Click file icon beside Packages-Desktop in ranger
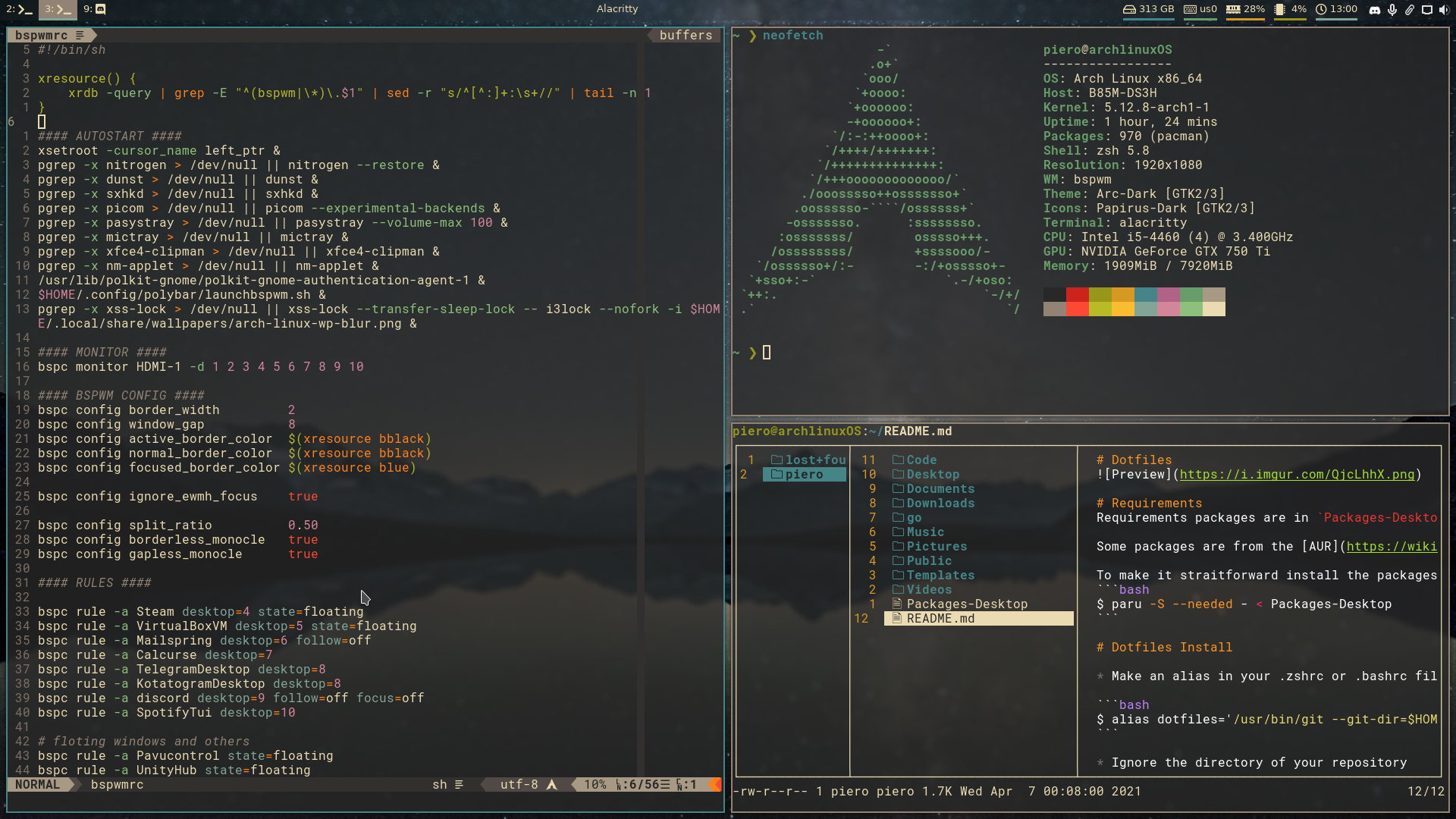The image size is (1456, 819). (x=898, y=604)
